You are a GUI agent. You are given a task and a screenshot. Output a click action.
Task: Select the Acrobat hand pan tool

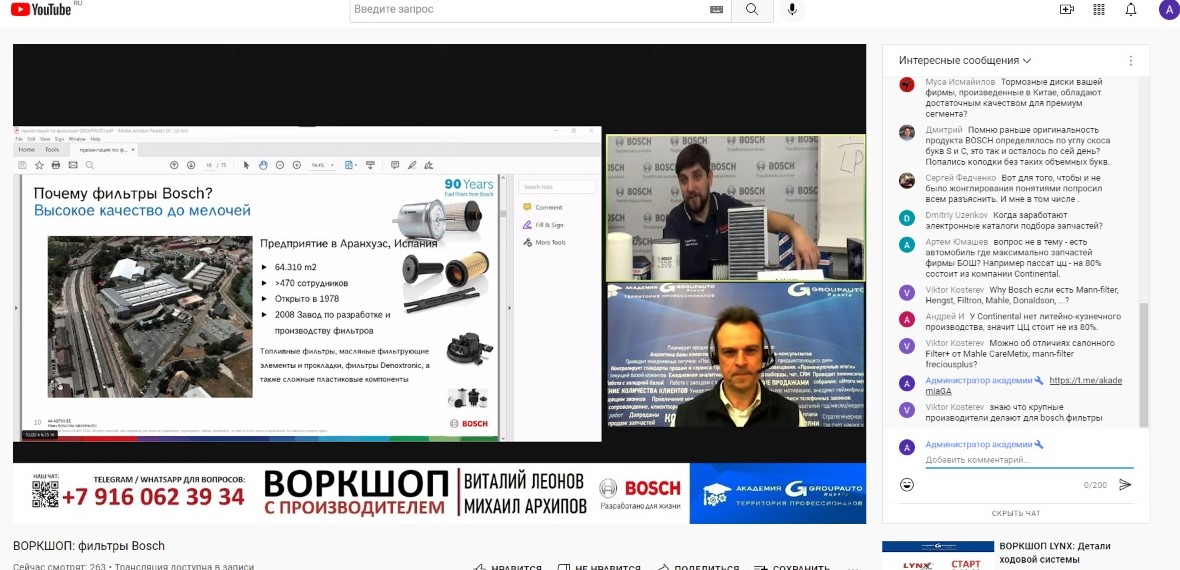pyautogui.click(x=263, y=165)
